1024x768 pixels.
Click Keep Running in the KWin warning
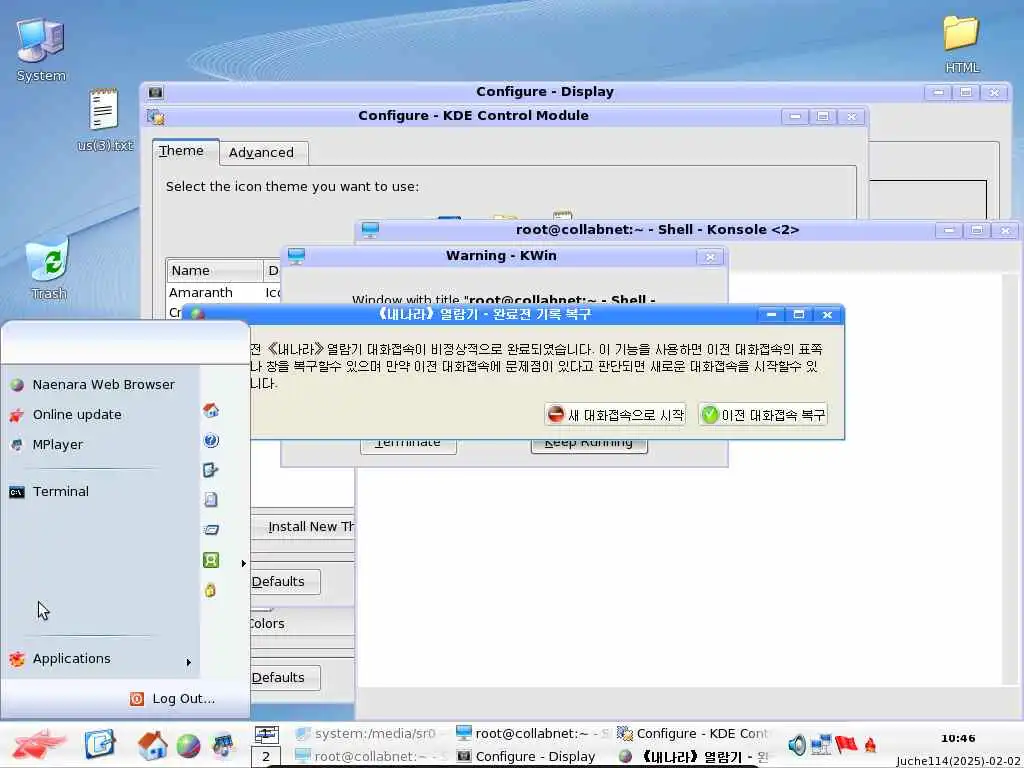588,445
